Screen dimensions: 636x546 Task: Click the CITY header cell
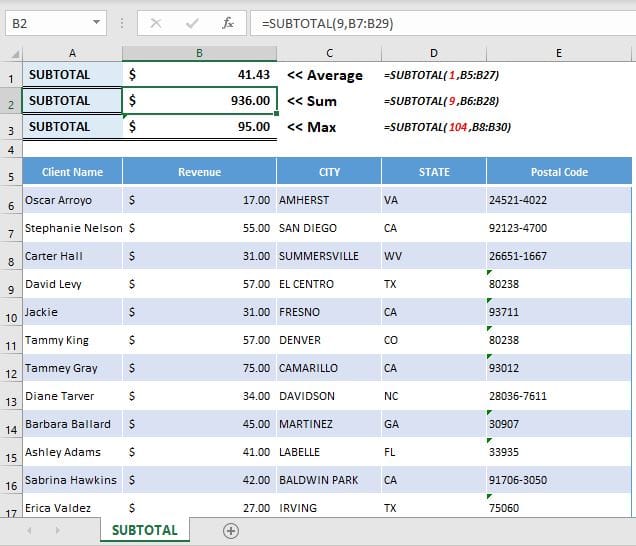[329, 172]
